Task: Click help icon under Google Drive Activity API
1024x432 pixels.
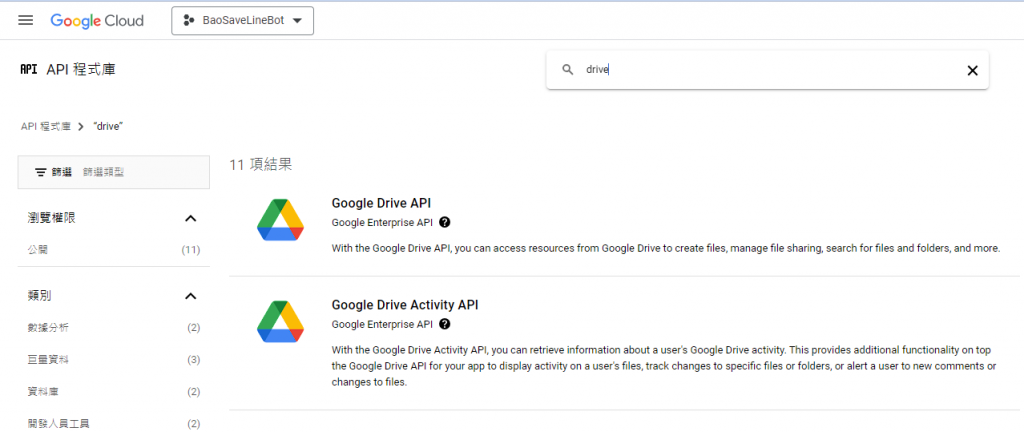Action: (x=445, y=324)
